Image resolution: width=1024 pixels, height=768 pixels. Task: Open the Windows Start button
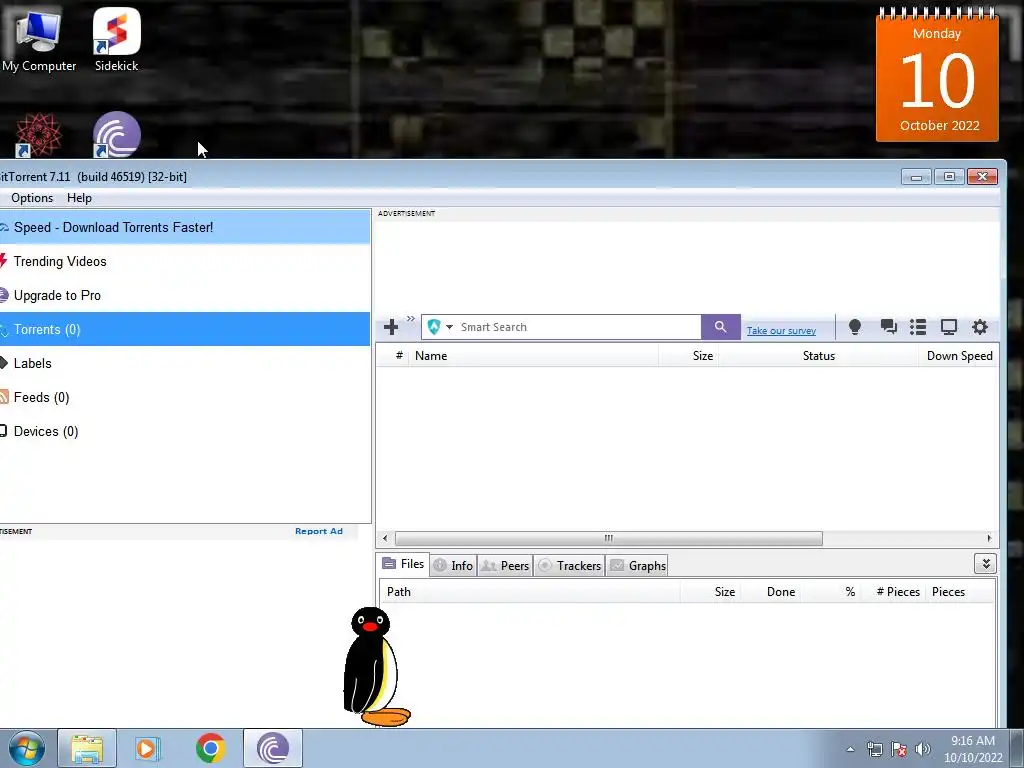pyautogui.click(x=26, y=748)
